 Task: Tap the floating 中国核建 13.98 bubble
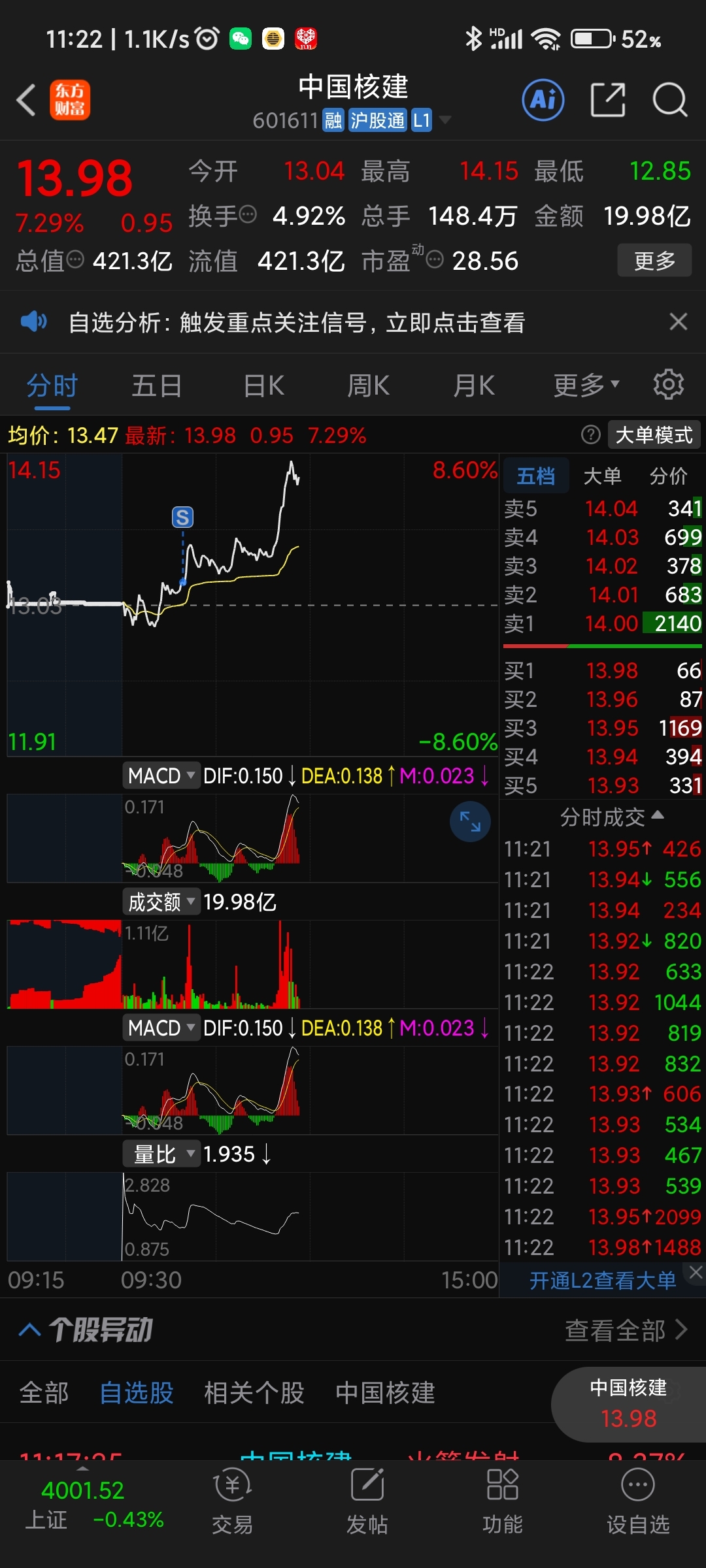click(x=628, y=1403)
